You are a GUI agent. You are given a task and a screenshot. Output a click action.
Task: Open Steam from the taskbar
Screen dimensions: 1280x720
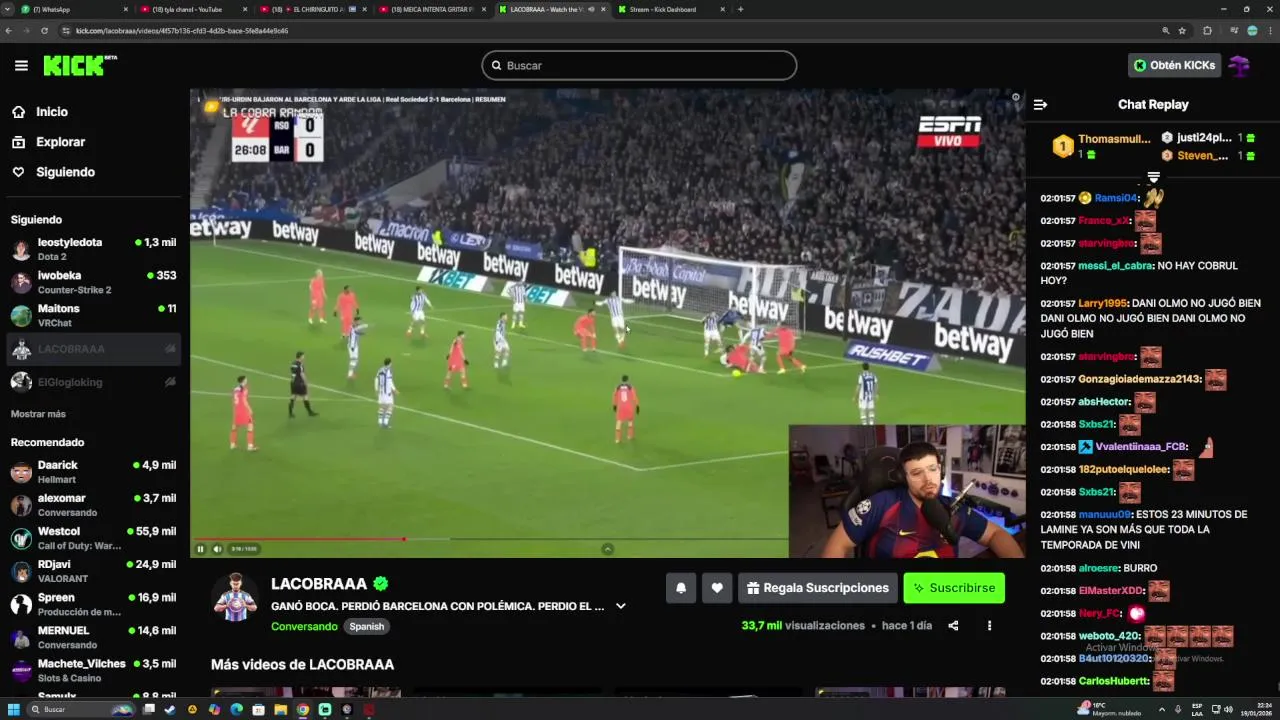pos(170,709)
